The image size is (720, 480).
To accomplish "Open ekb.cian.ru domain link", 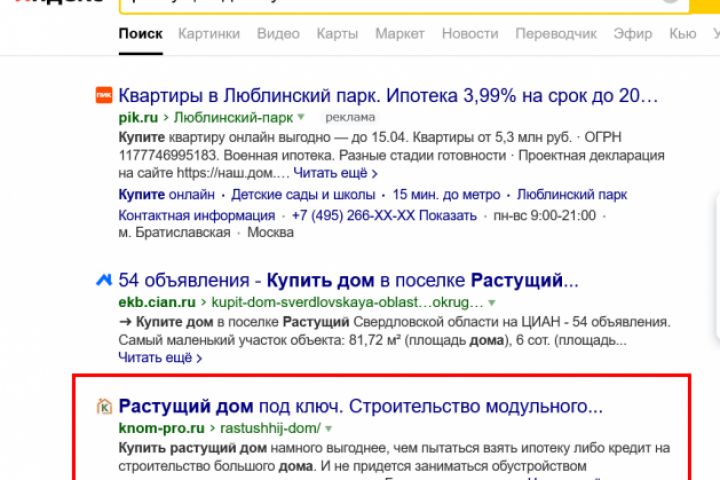I will [157, 302].
